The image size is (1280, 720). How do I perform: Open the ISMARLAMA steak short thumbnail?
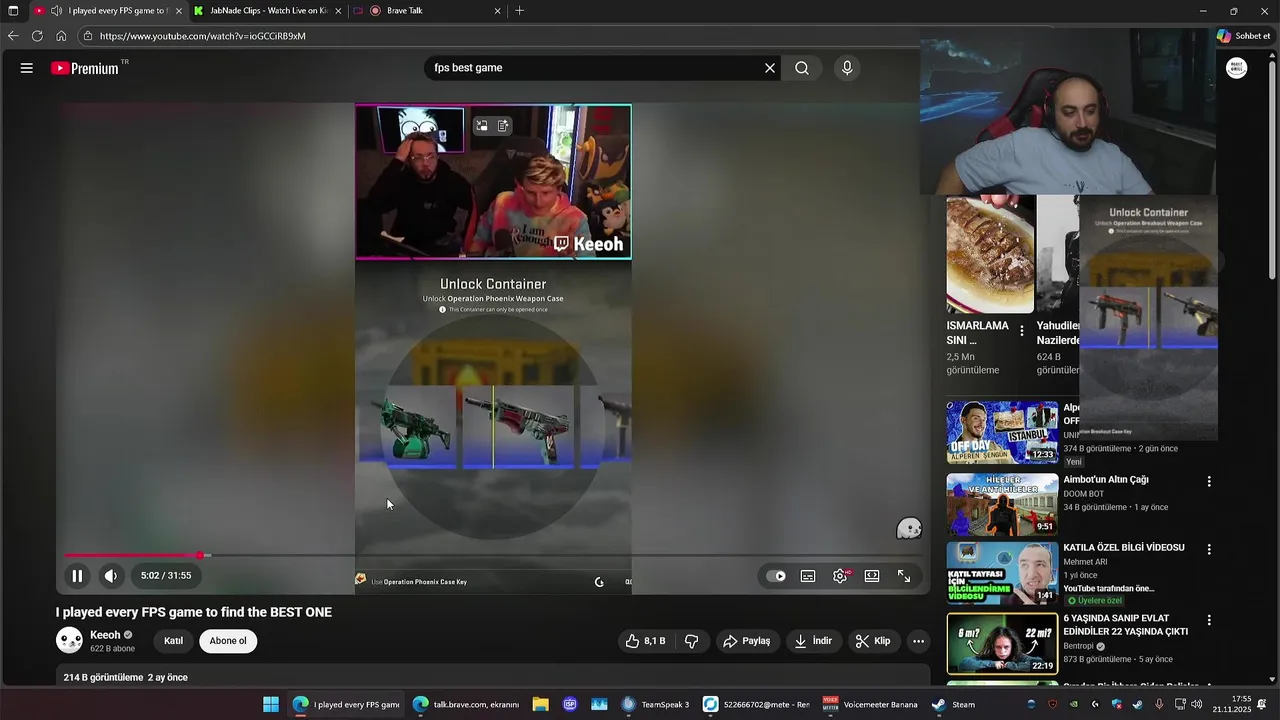point(990,255)
